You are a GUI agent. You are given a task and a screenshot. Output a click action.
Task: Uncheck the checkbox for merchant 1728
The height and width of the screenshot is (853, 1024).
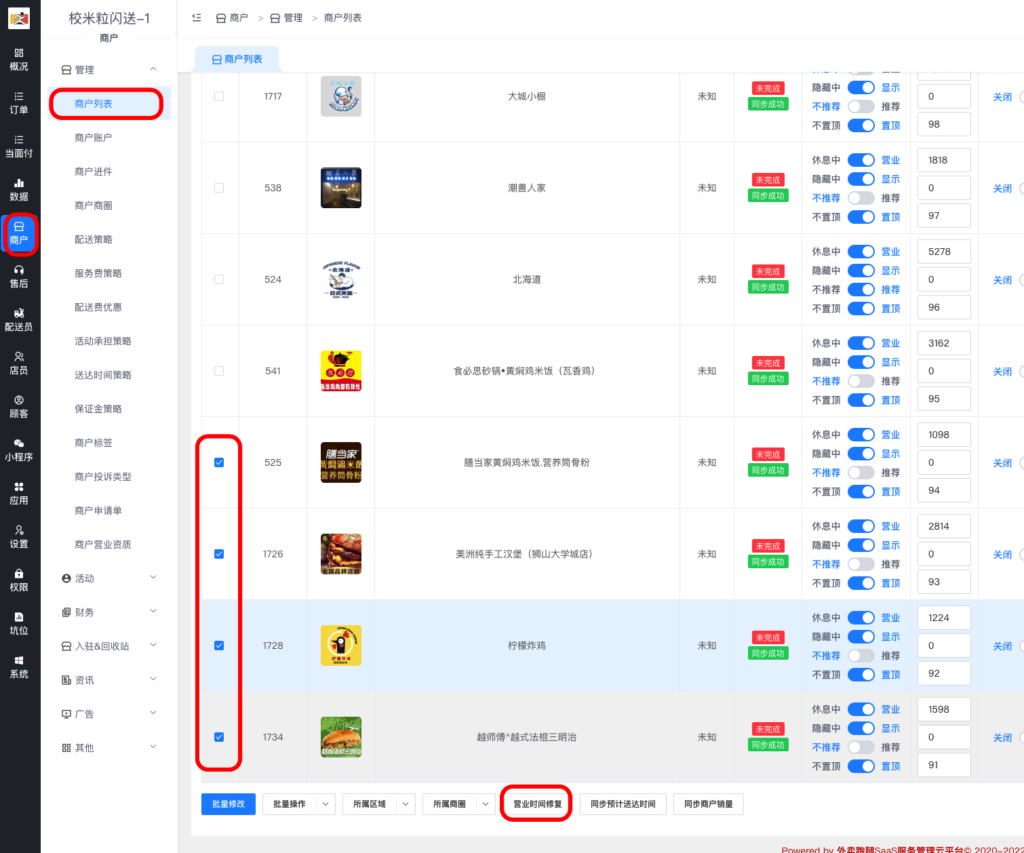click(219, 645)
